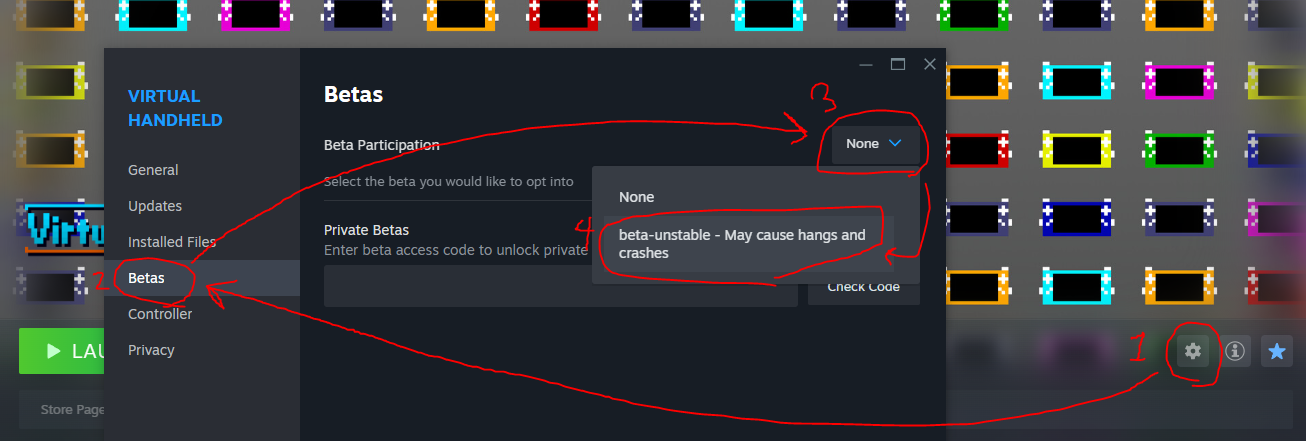1306x441 pixels.
Task: Click the favorite star icon
Action: click(x=1277, y=351)
